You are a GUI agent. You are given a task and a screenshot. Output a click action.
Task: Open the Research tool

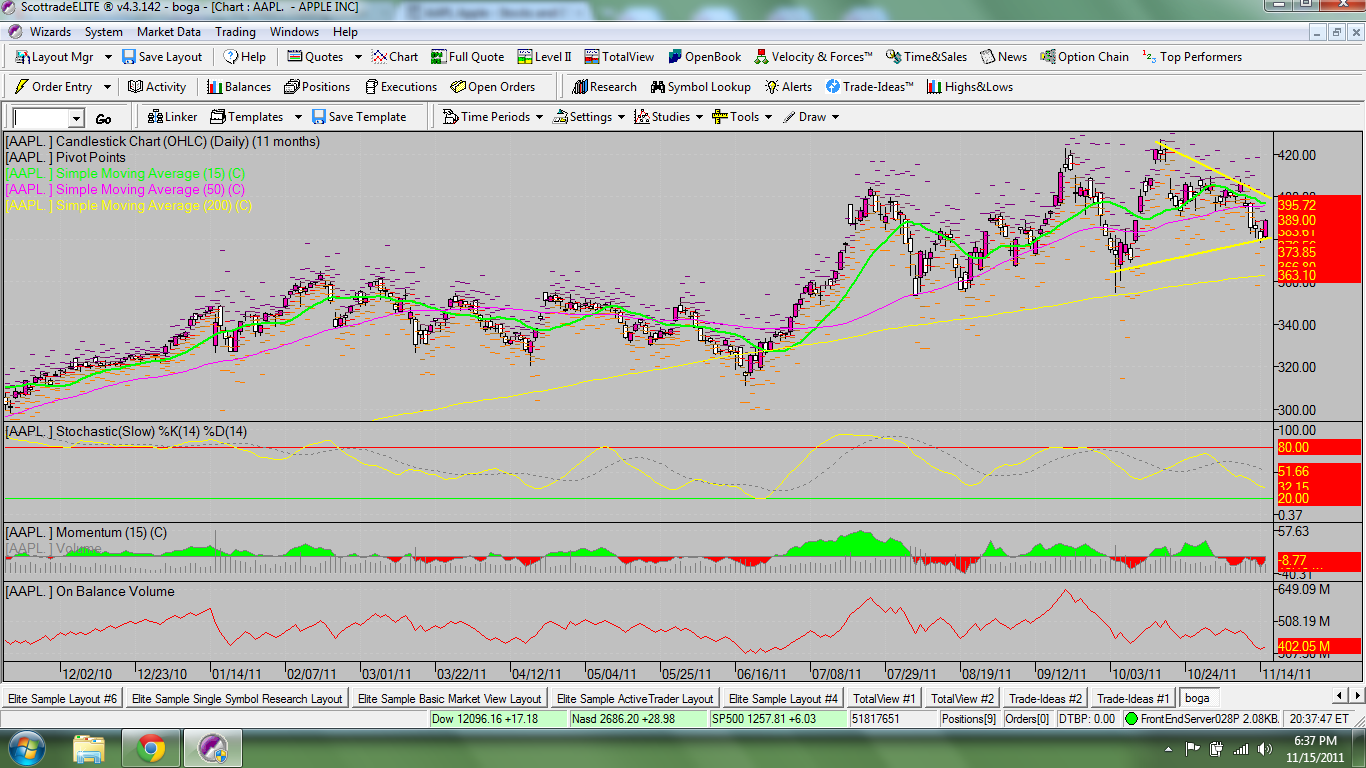[604, 87]
